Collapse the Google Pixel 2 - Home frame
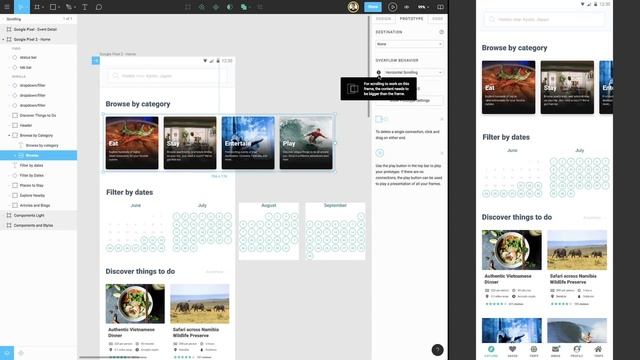Image resolution: width=640 pixels, height=360 pixels. 3,40
